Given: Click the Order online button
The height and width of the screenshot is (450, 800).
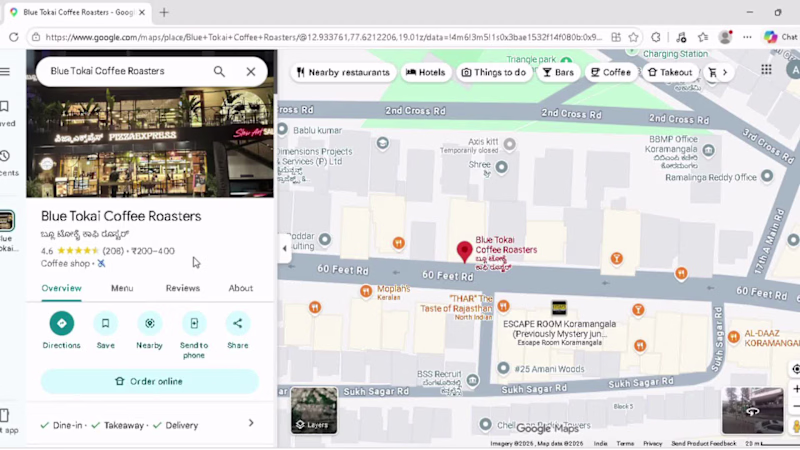Looking at the screenshot, I should pos(149,382).
